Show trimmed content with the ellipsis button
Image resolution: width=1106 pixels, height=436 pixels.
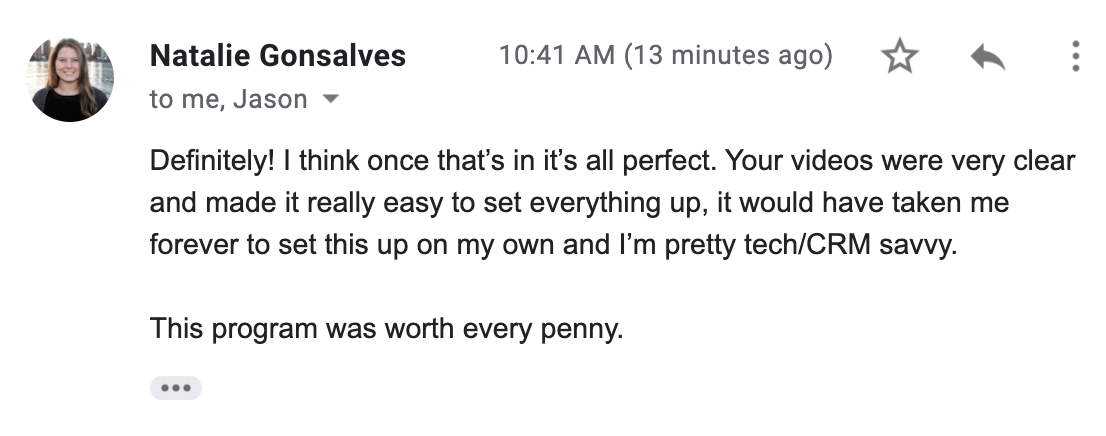(176, 387)
